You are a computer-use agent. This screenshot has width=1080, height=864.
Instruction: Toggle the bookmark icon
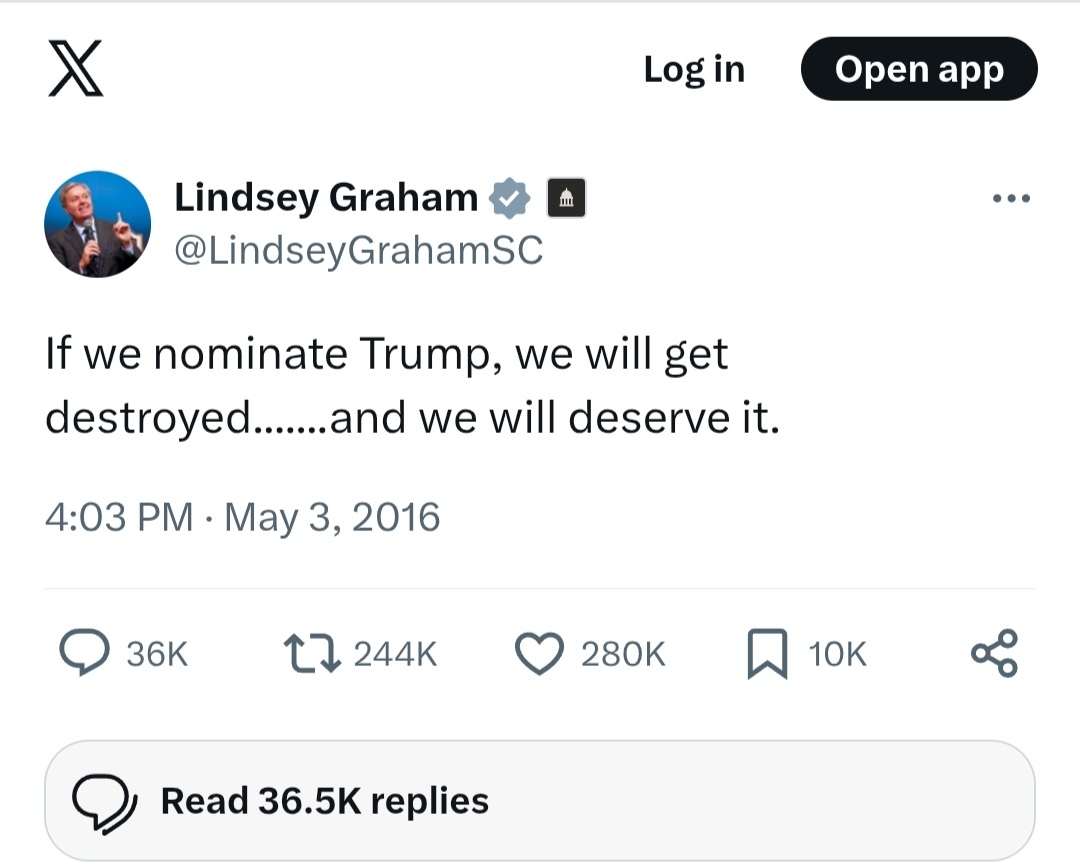(765, 653)
